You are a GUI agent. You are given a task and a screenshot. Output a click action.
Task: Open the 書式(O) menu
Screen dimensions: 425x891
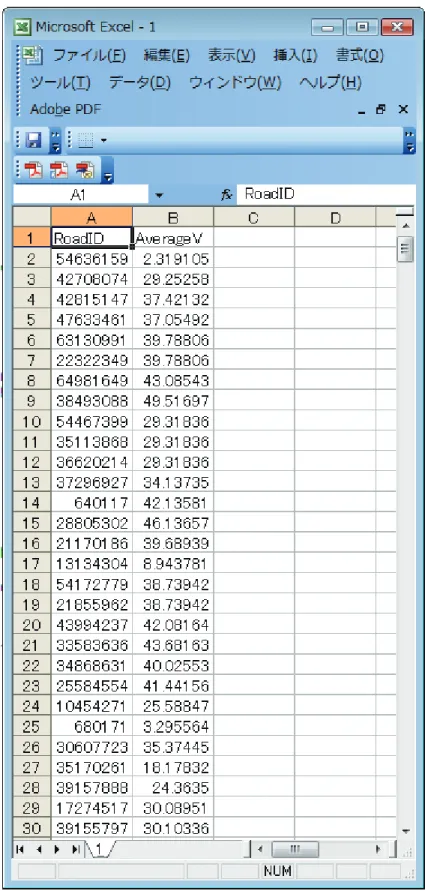coord(360,56)
